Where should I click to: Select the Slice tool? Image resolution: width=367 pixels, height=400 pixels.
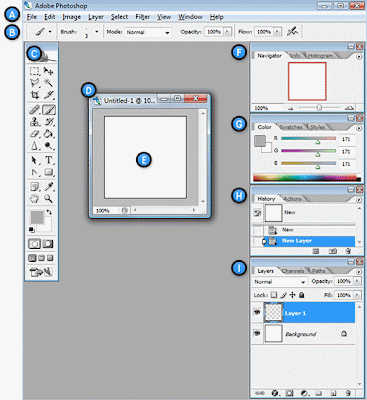[x=48, y=95]
